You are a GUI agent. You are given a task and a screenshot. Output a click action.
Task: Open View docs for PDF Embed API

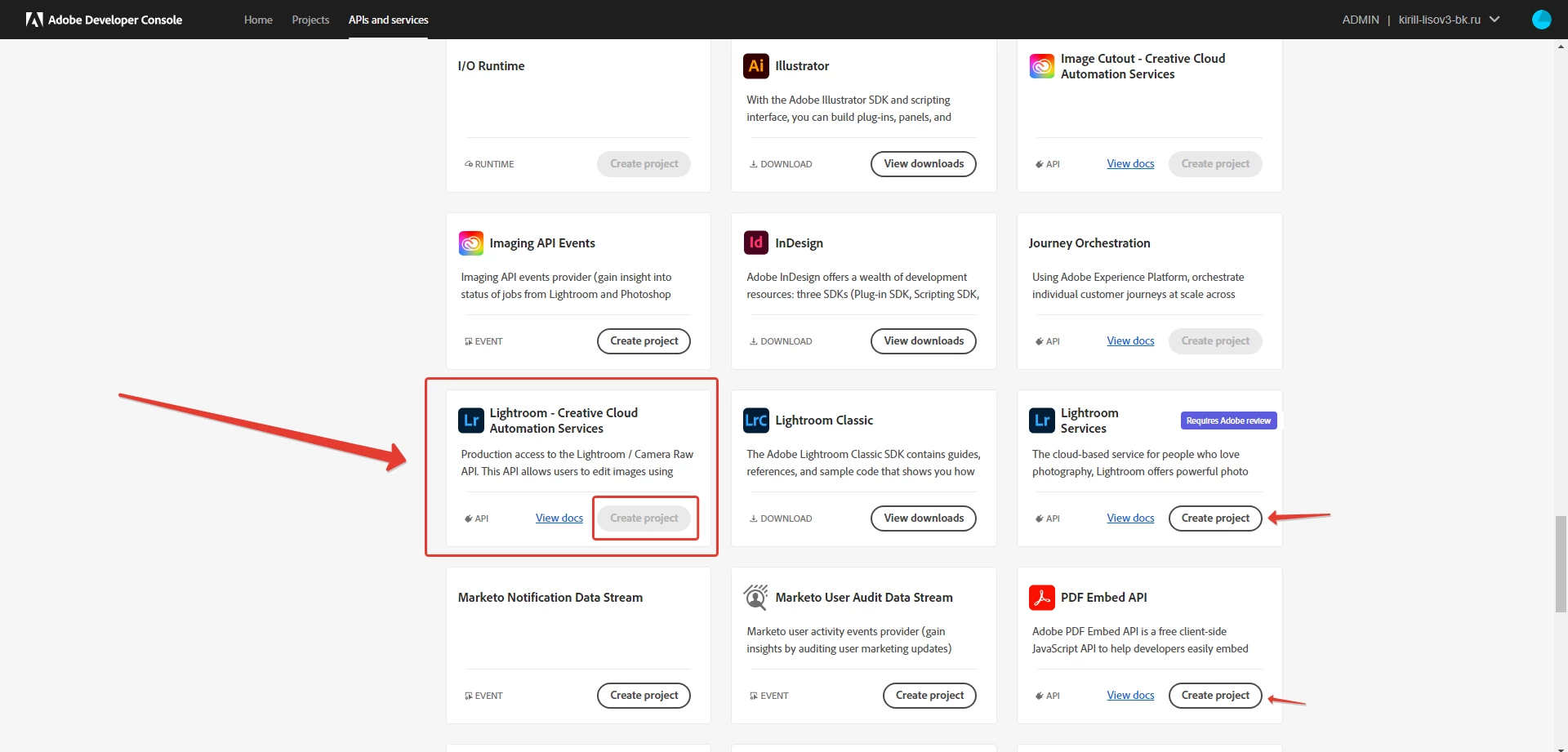point(1130,696)
